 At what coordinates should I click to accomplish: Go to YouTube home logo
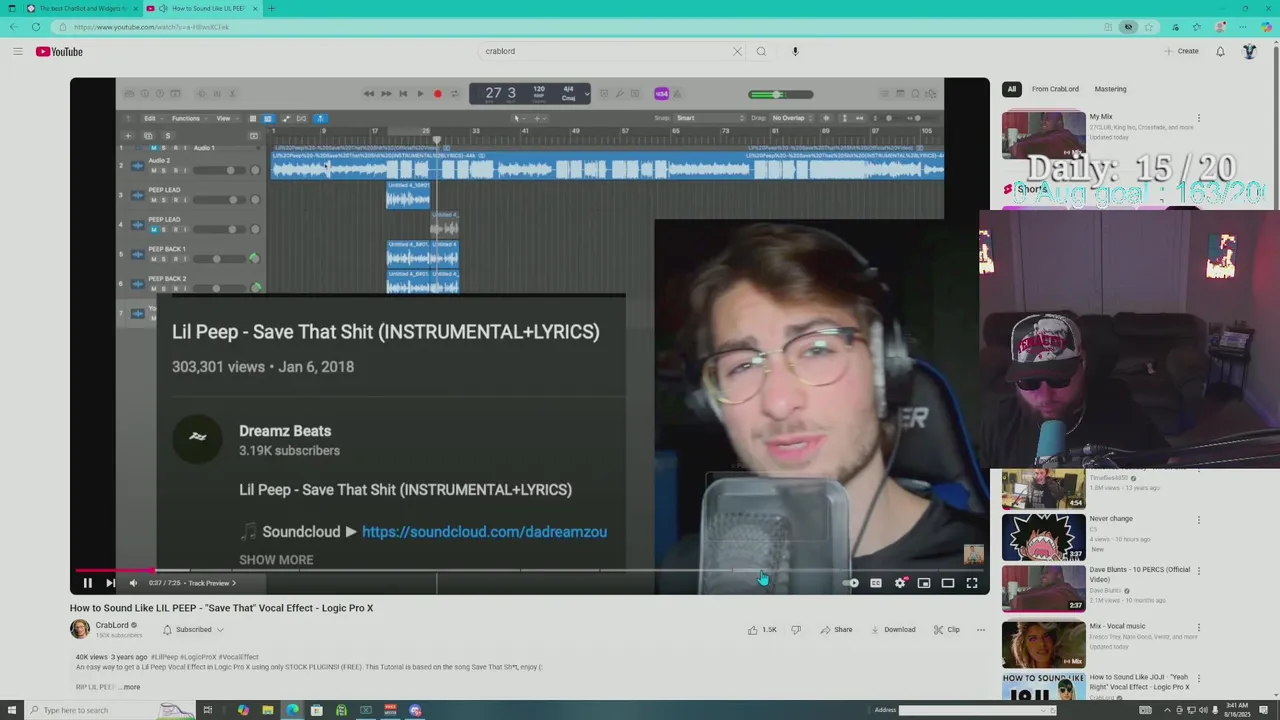(59, 52)
